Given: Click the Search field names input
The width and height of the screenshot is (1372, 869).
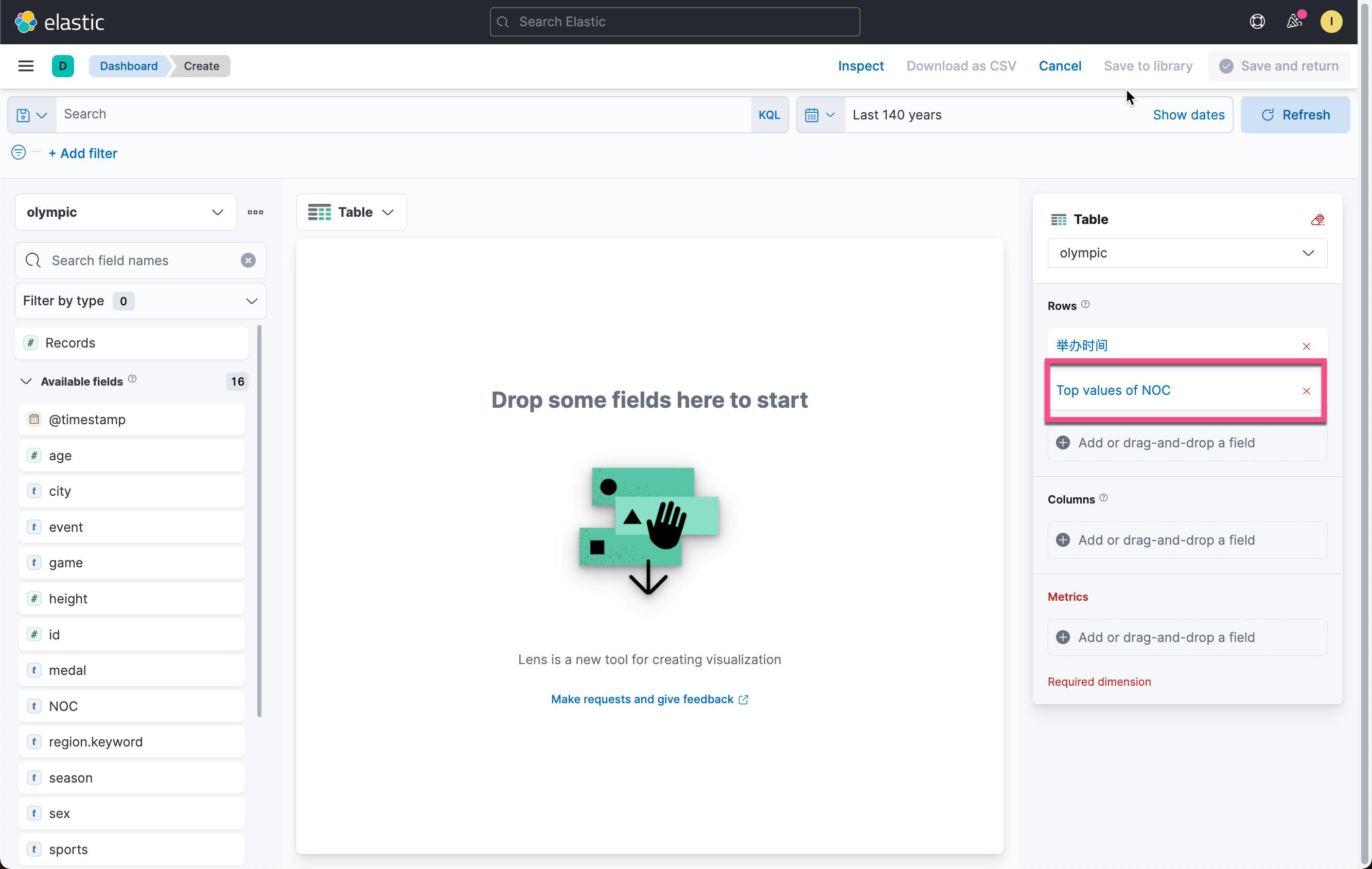Looking at the screenshot, I should click(140, 260).
